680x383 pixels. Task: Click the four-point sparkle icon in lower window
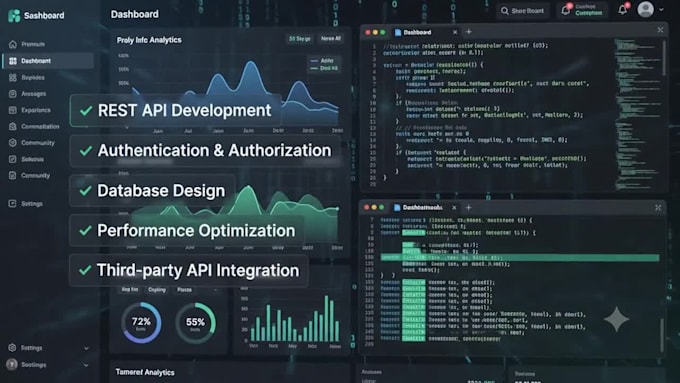pos(616,319)
